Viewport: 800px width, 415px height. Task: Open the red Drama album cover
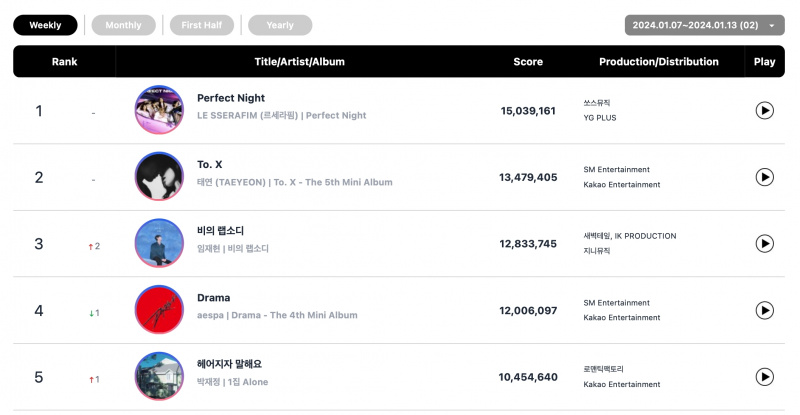[x=159, y=309]
